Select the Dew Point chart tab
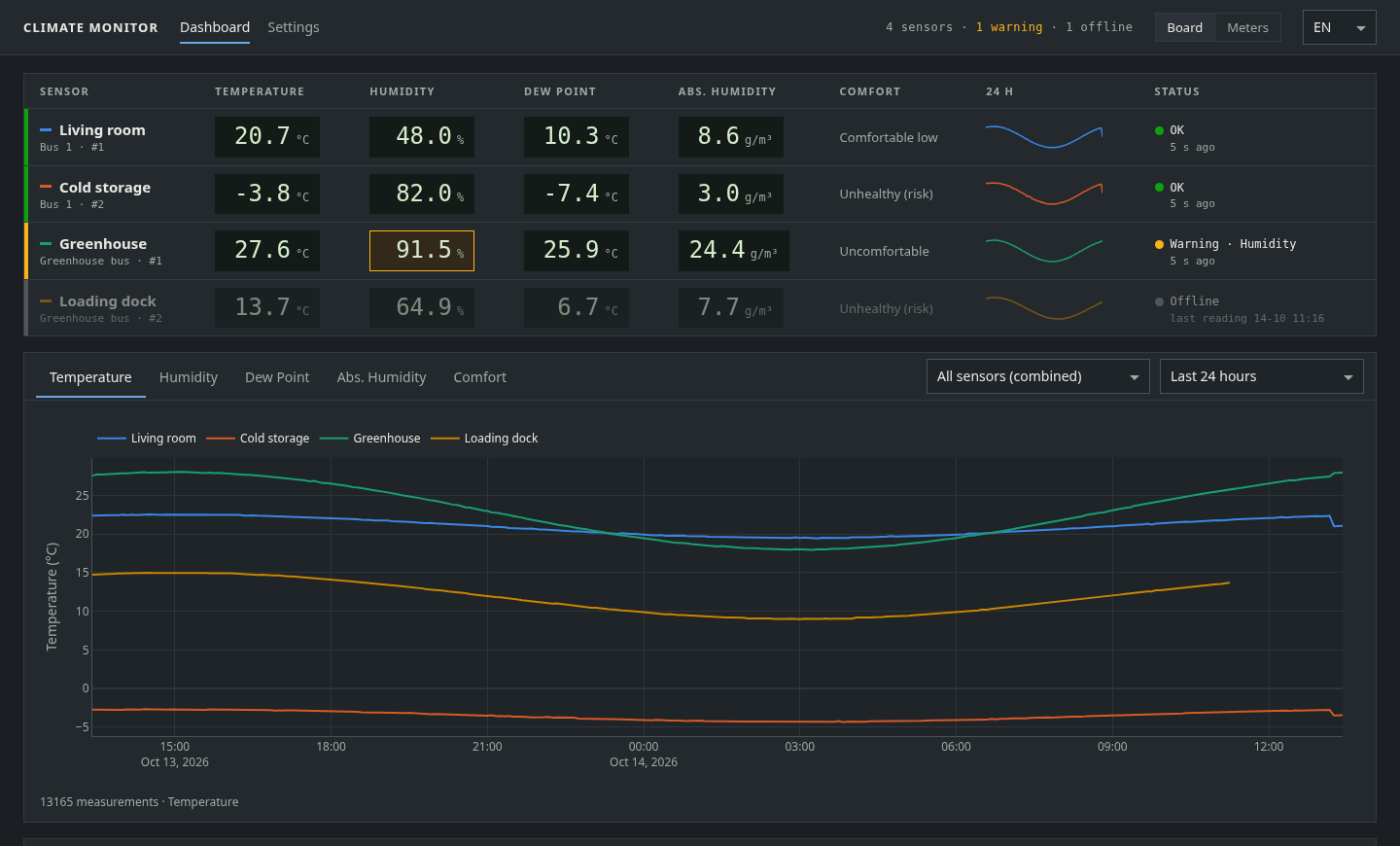This screenshot has height=846, width=1400. [277, 377]
